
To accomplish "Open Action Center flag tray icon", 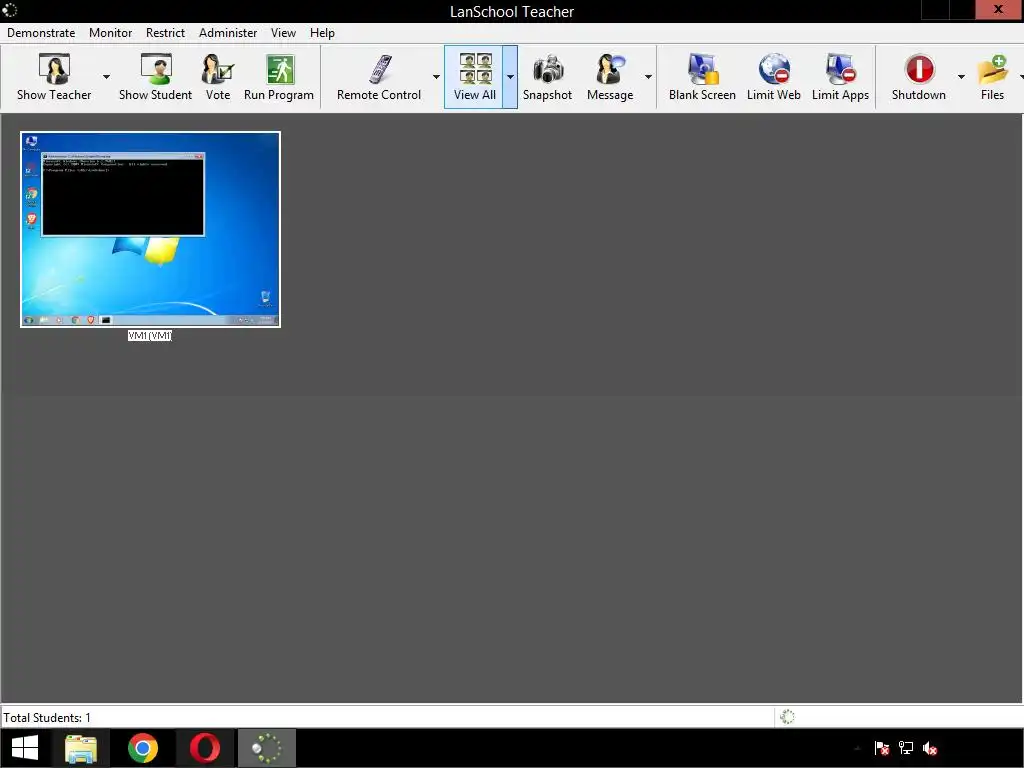I will pos(882,748).
